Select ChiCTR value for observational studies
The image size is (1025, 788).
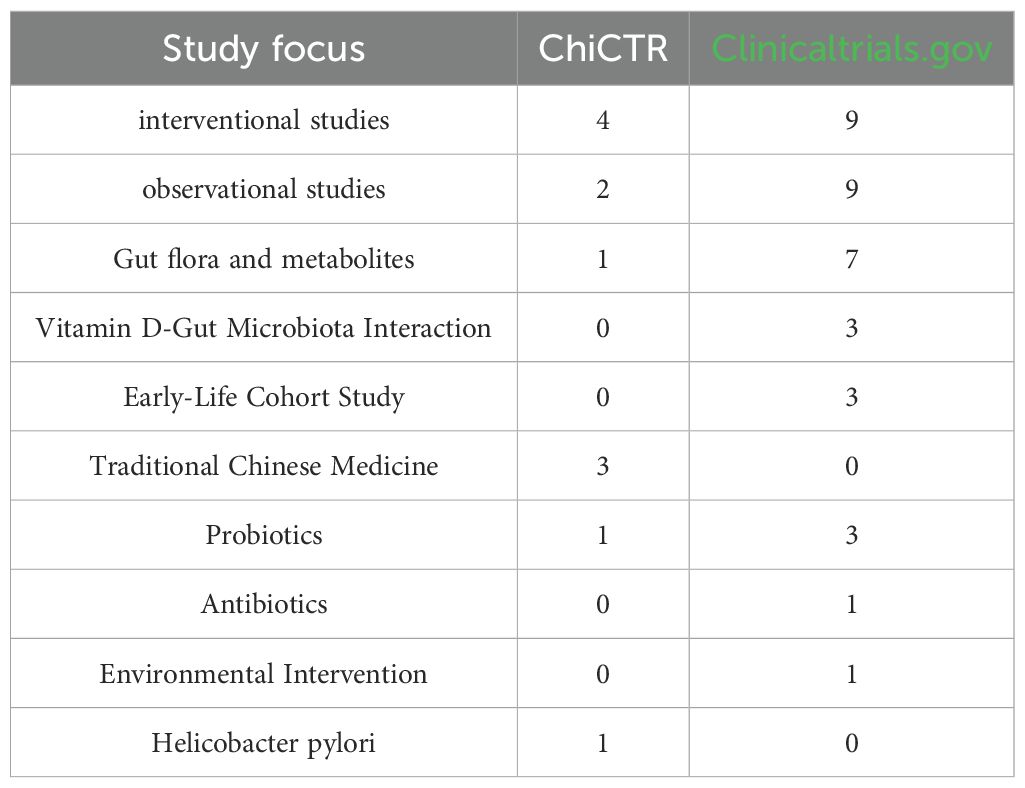click(602, 189)
